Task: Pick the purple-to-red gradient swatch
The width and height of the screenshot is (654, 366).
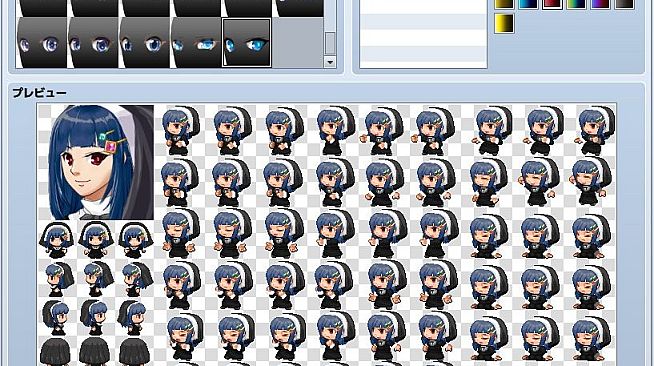Action: click(x=600, y=4)
